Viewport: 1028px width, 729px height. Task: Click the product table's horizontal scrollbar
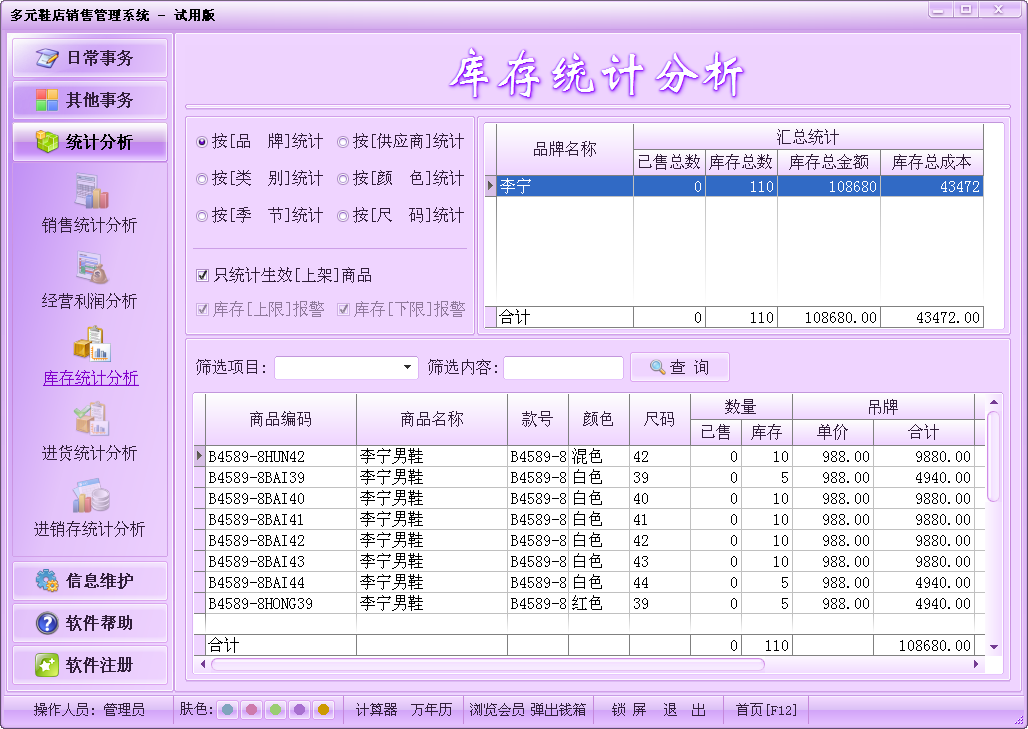click(x=488, y=664)
